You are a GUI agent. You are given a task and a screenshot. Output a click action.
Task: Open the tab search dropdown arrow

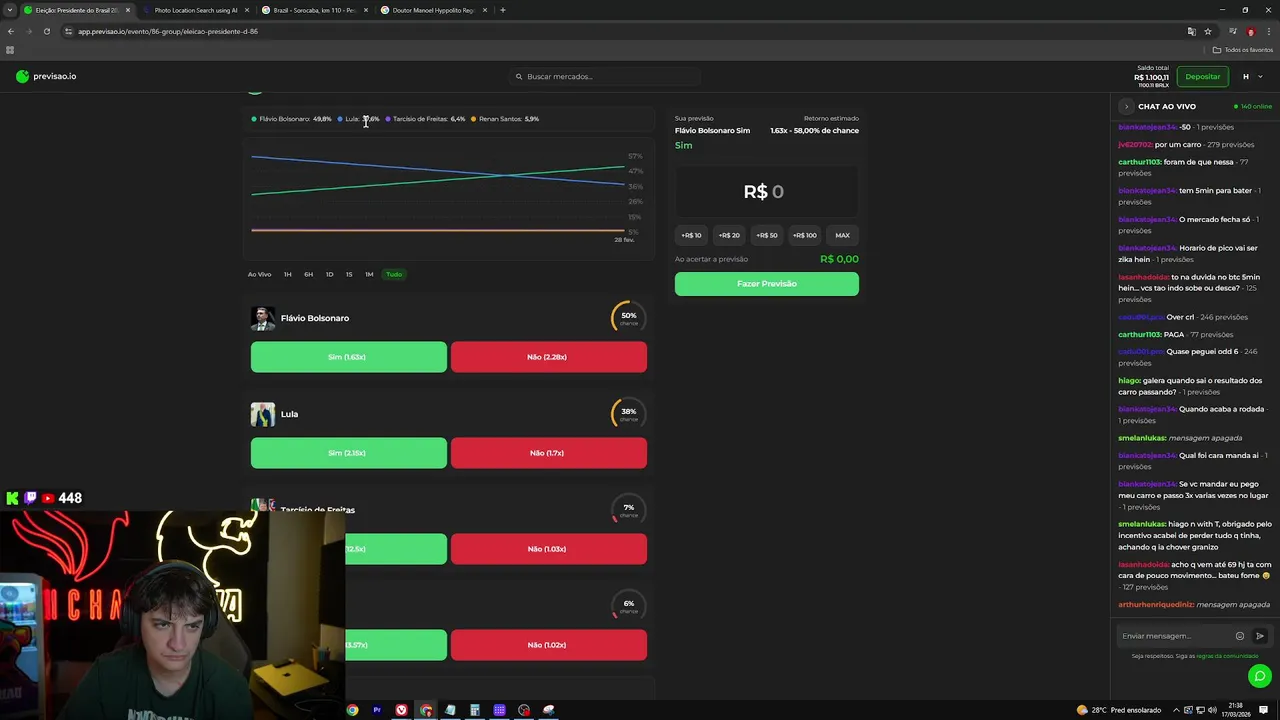pos(10,10)
